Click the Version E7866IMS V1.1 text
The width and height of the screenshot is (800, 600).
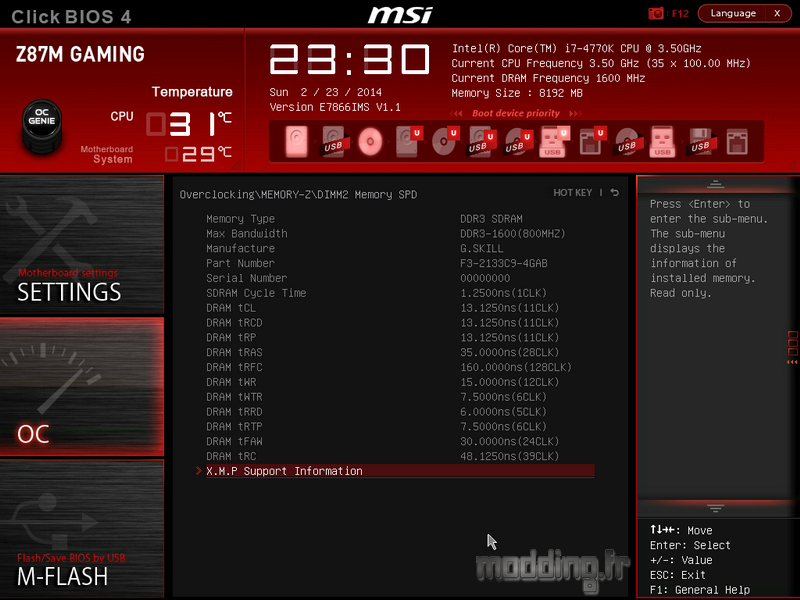point(335,107)
